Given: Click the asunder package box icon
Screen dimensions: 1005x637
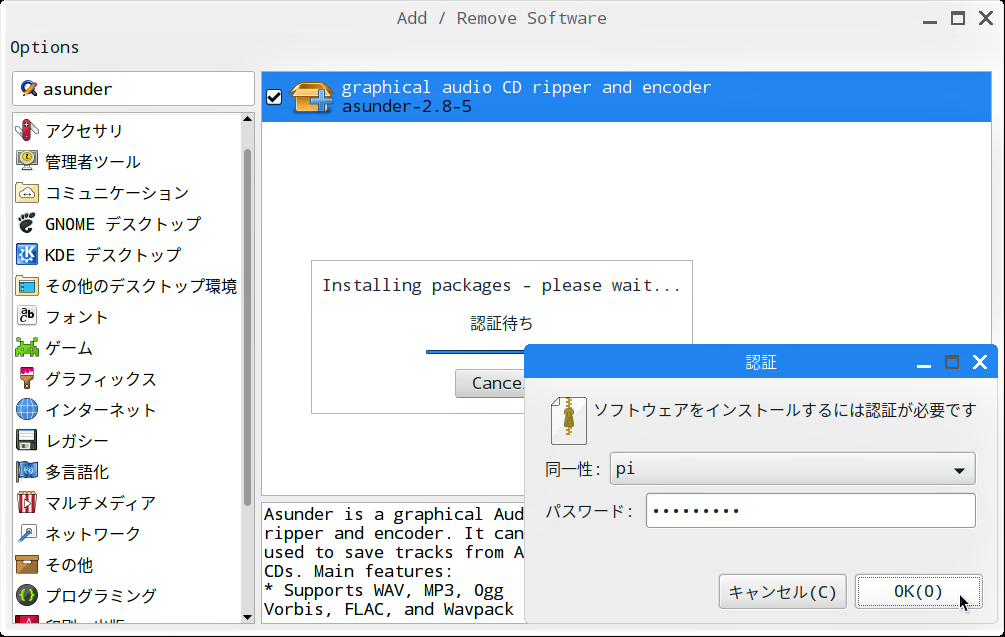Looking at the screenshot, I should [x=311, y=97].
